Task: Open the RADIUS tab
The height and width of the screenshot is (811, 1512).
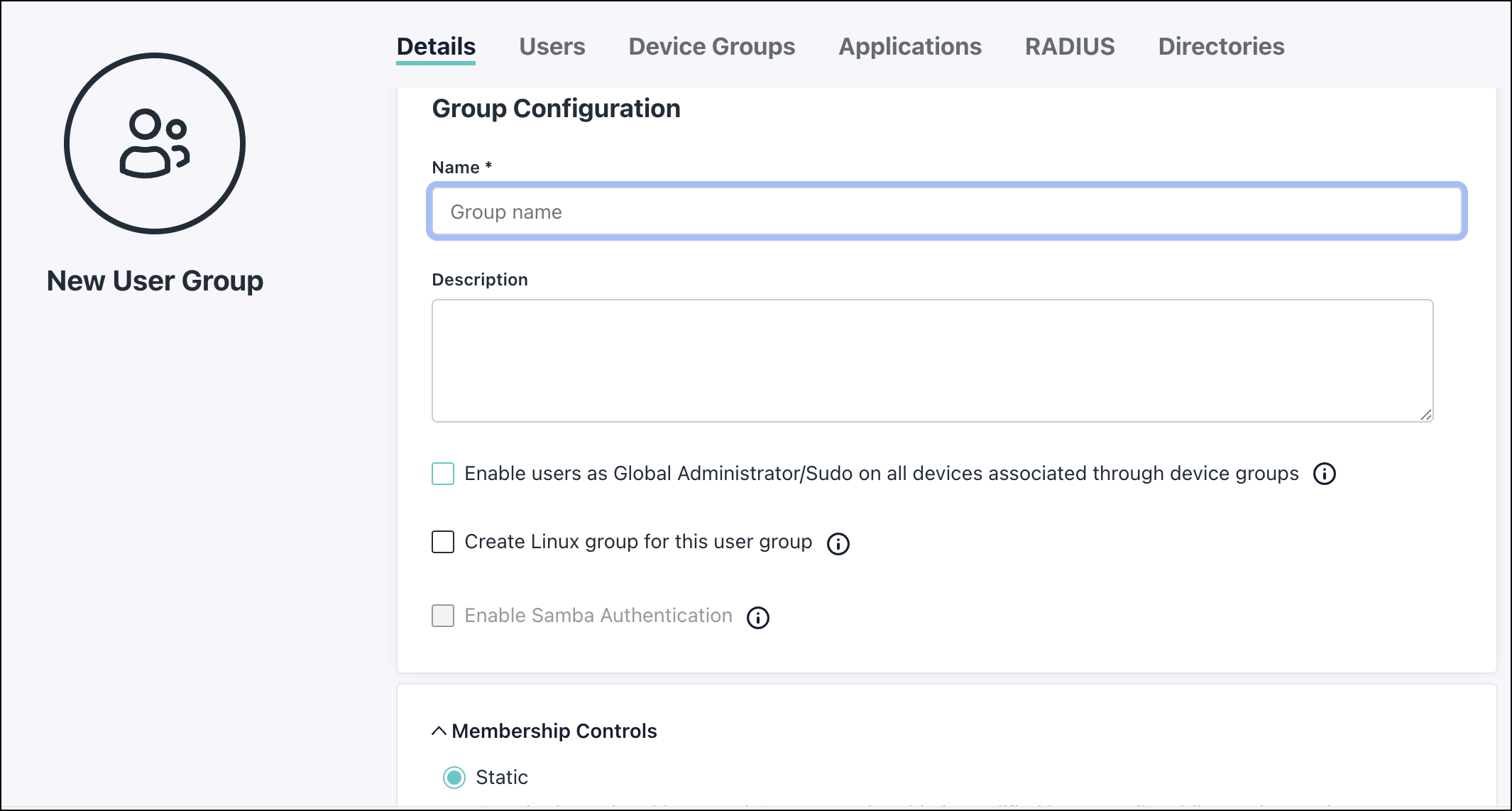Action: click(1069, 47)
